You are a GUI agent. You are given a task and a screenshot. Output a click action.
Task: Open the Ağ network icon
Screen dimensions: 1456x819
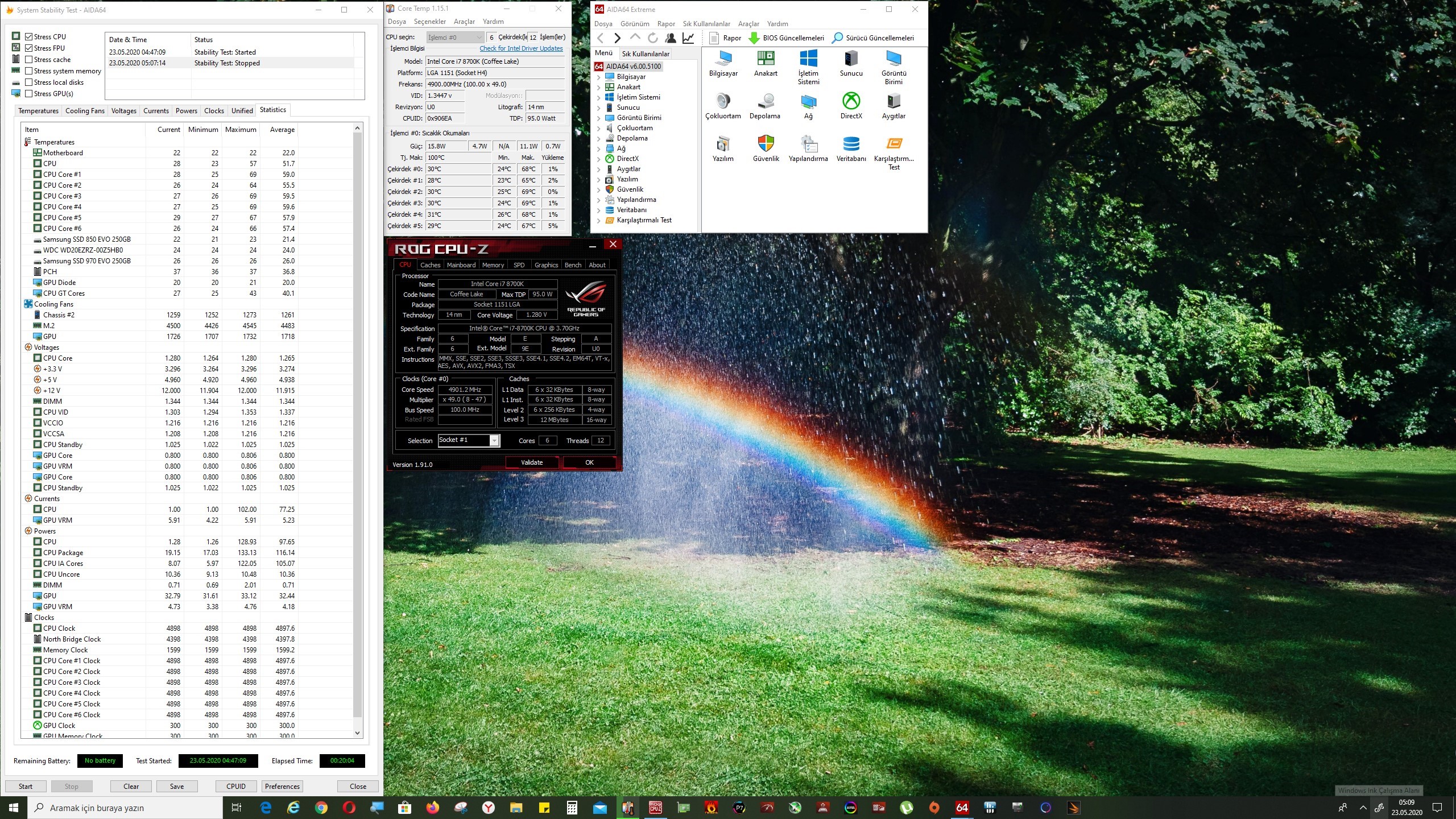tap(808, 106)
